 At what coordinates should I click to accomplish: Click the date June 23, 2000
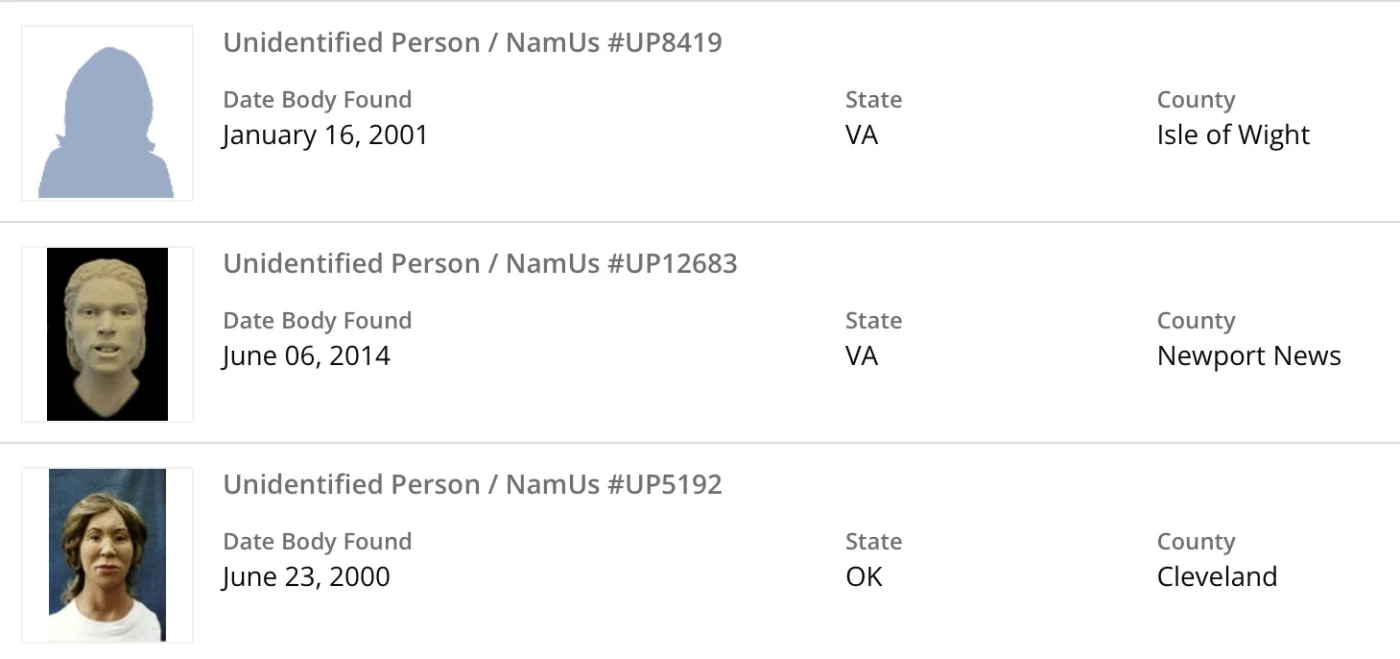click(306, 577)
